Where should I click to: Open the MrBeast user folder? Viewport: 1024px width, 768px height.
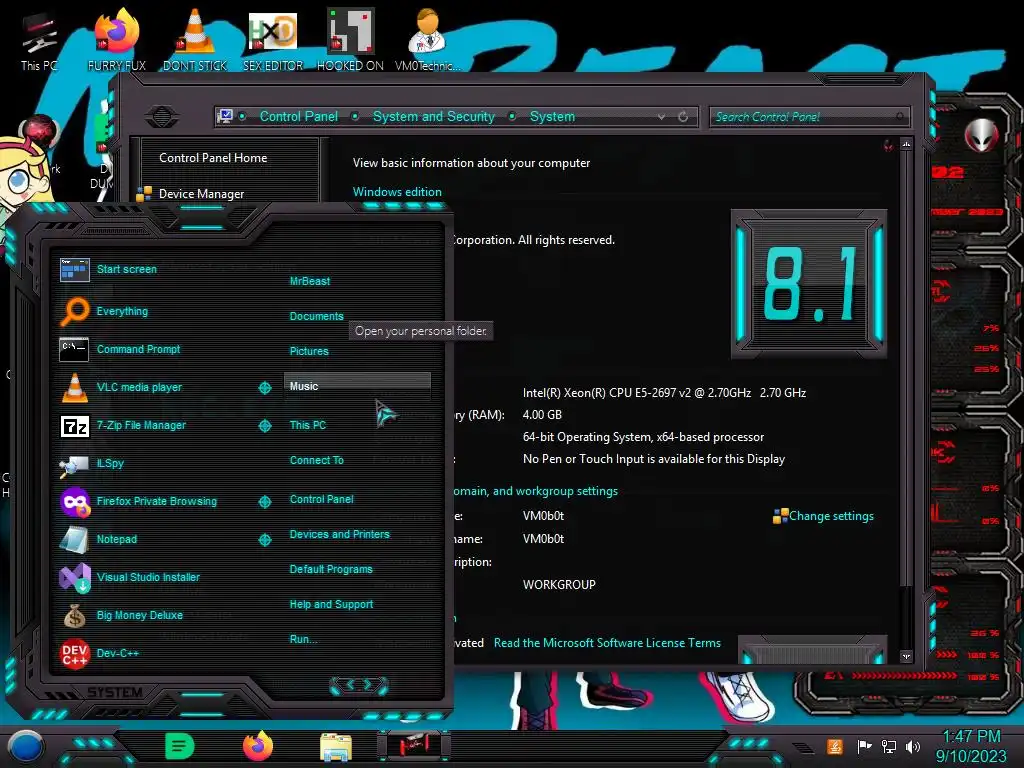310,281
